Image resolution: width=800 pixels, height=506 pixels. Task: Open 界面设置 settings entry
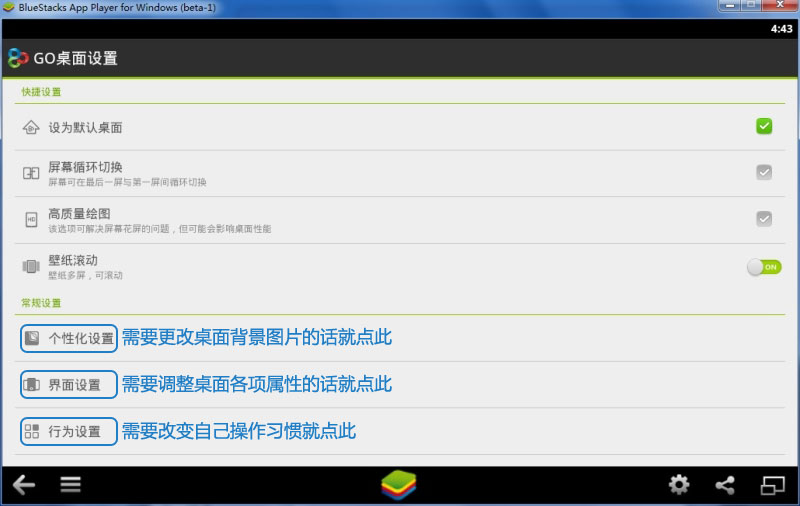(x=69, y=385)
